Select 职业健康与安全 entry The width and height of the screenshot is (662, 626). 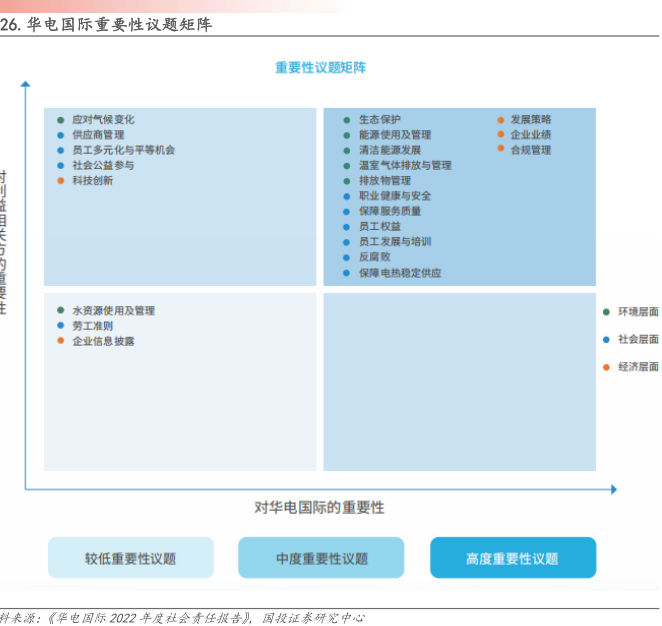[395, 196]
